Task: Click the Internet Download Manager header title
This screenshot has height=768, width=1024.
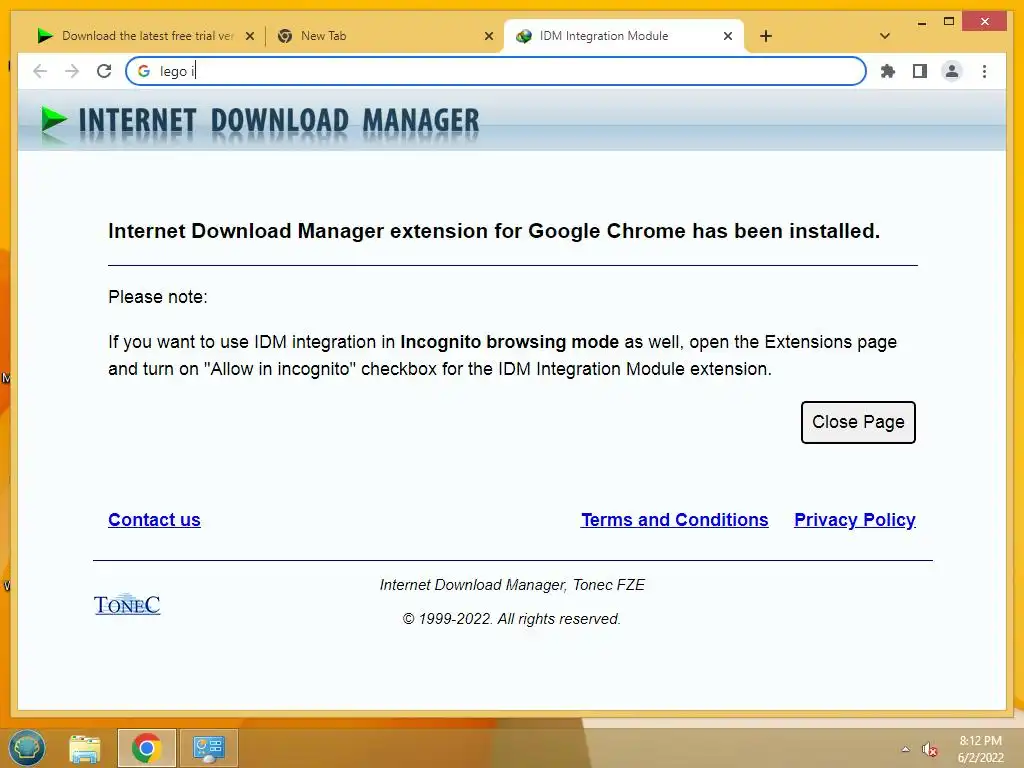Action: point(279,121)
